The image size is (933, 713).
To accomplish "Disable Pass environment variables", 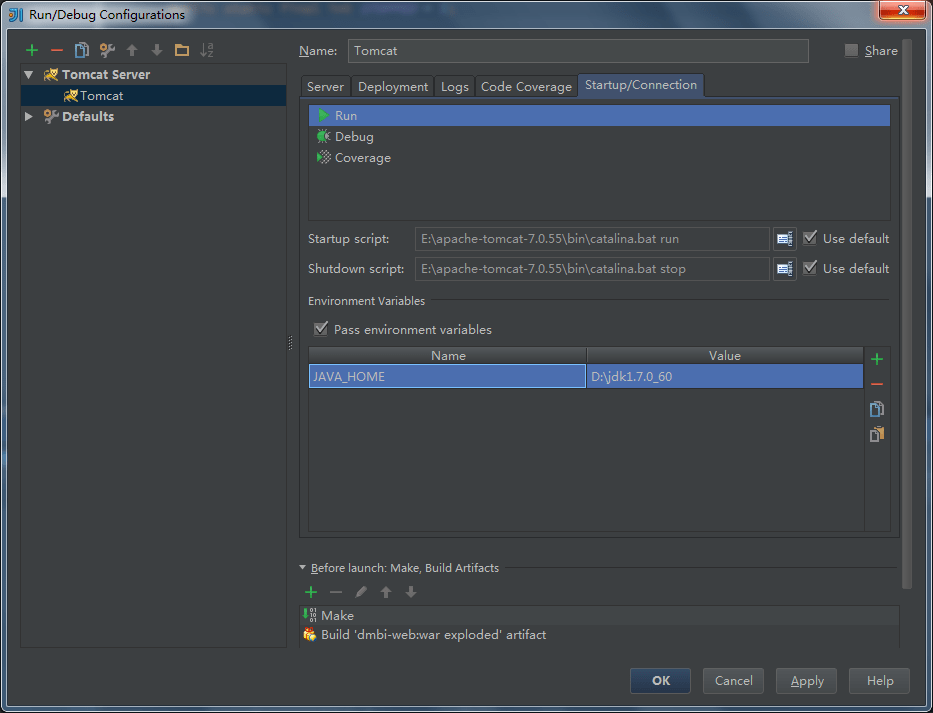I will tap(321, 329).
